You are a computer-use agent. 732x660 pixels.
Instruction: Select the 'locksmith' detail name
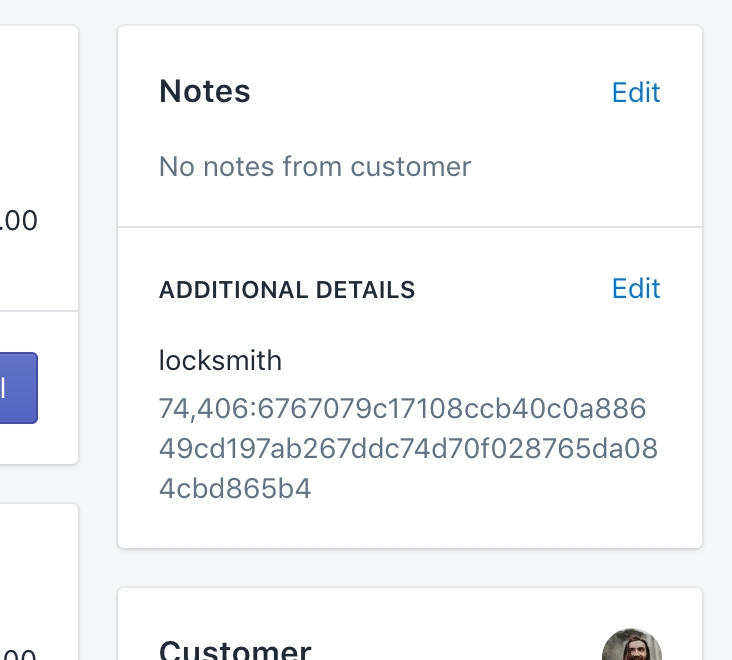pos(220,360)
